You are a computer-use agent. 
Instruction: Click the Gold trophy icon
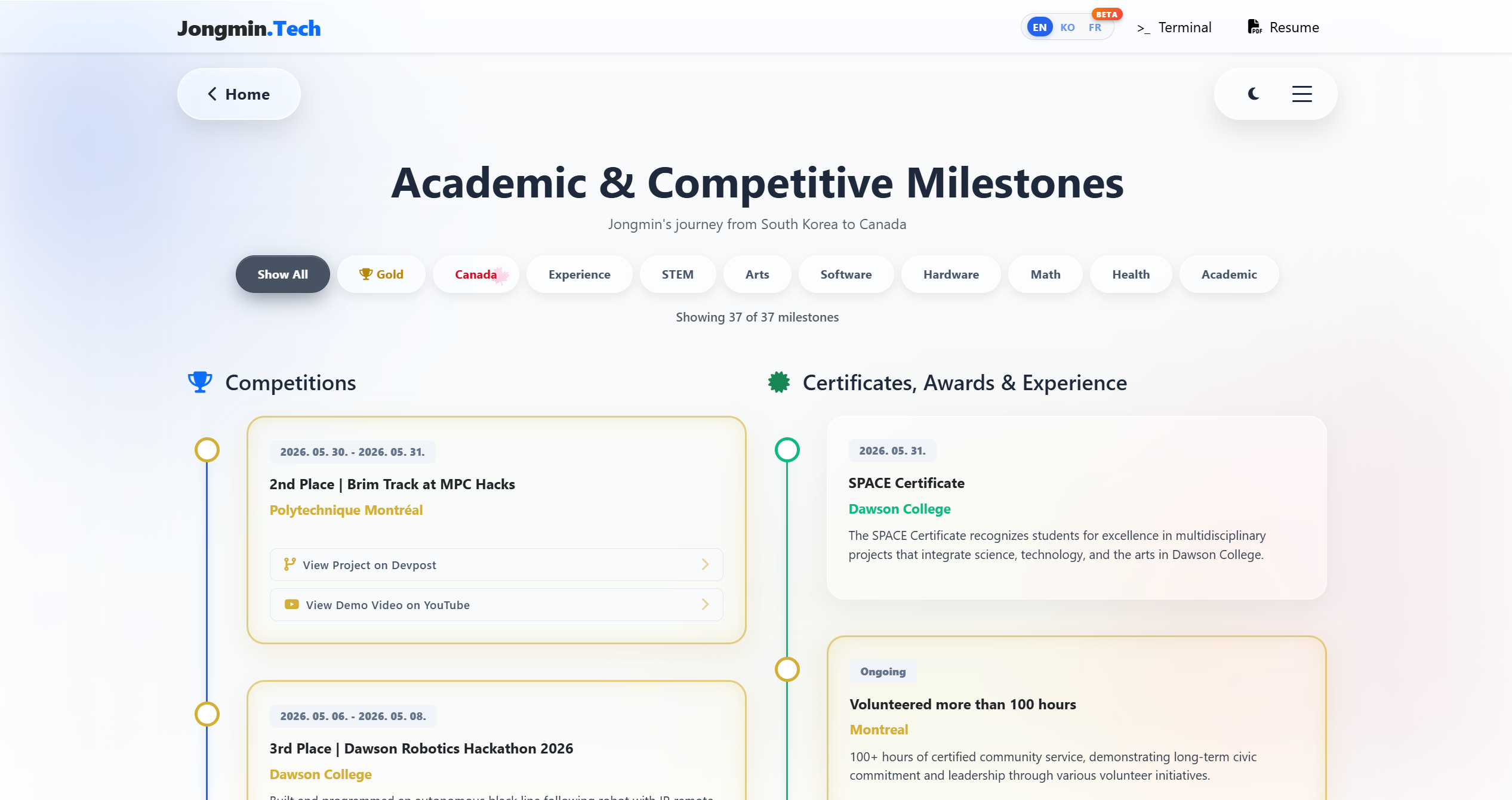(x=365, y=274)
